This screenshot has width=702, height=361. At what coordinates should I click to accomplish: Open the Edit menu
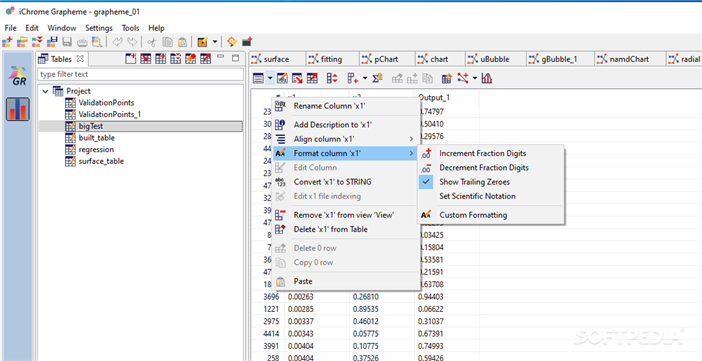32,28
